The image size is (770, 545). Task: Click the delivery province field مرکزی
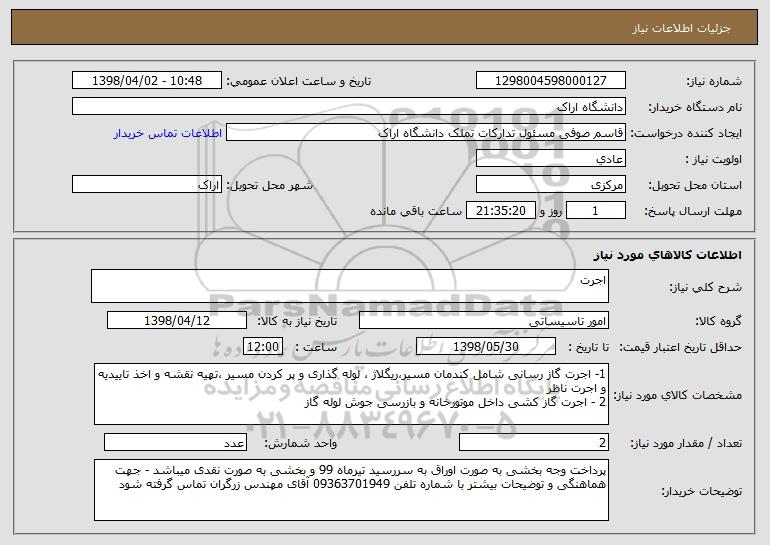point(550,185)
